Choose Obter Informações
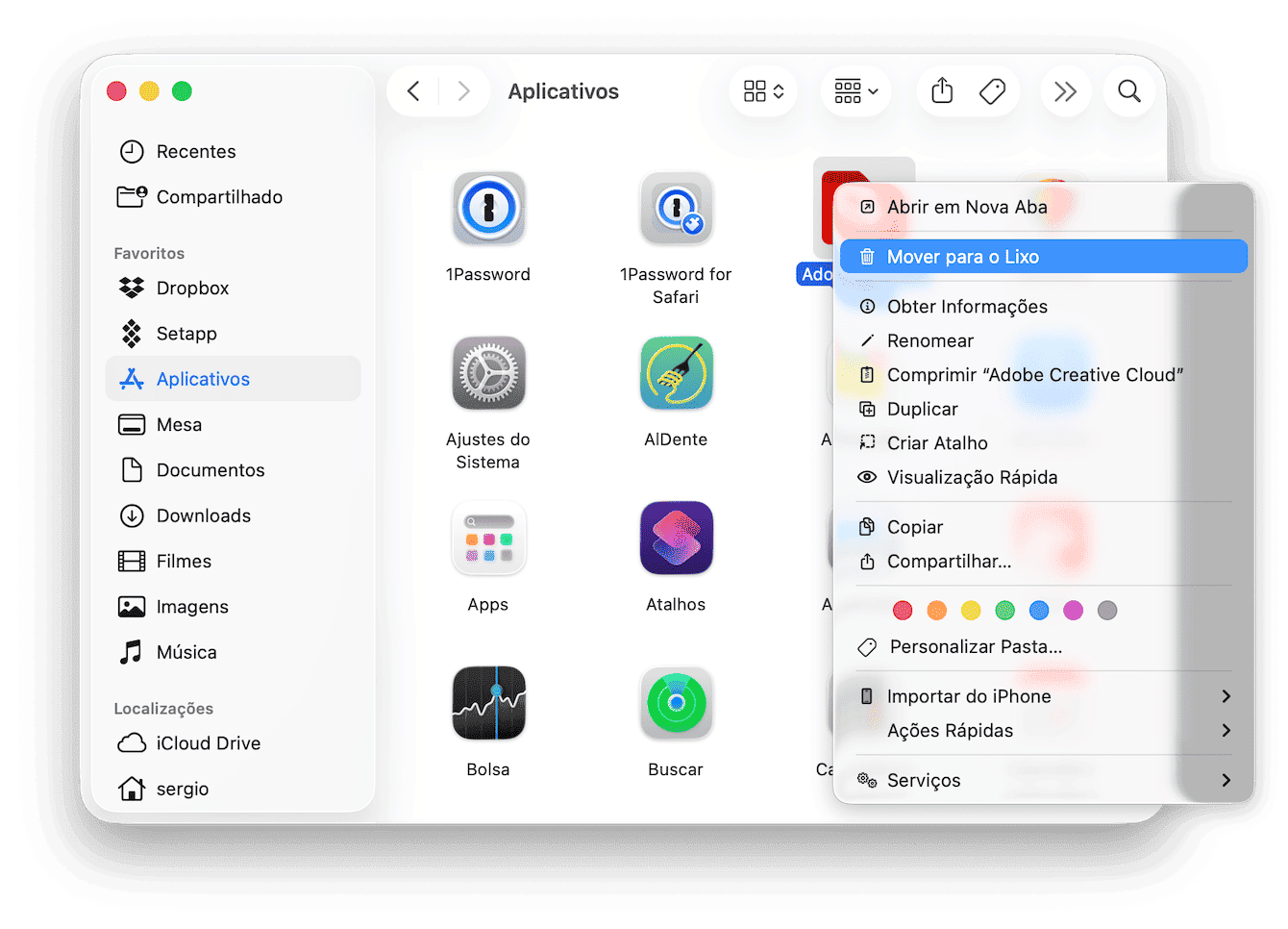Image resolution: width=1288 pixels, height=929 pixels. [1044, 307]
